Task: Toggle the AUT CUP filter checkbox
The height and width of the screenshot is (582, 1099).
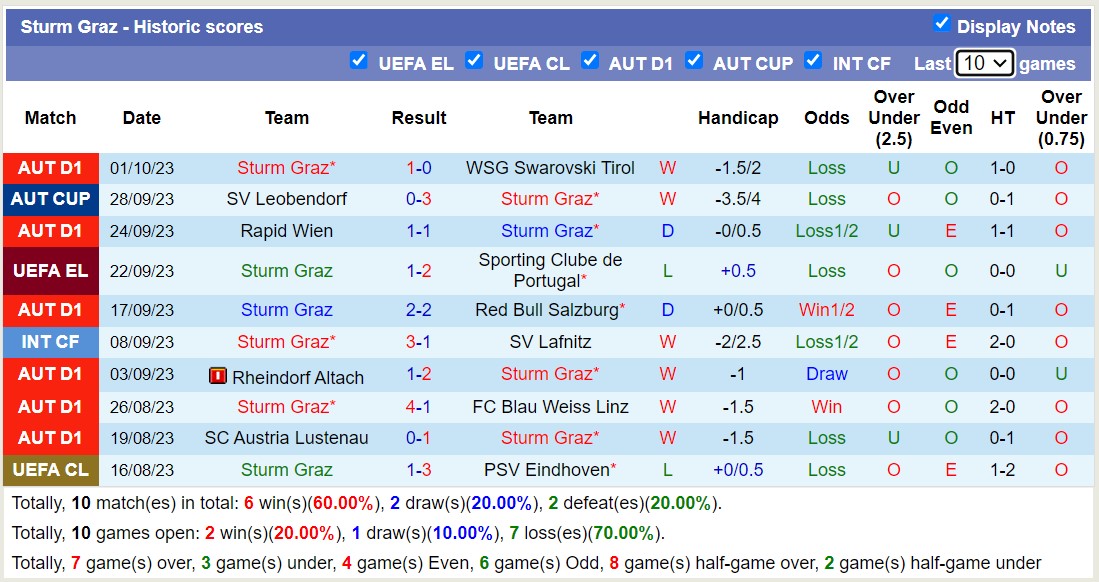Action: click(x=693, y=60)
